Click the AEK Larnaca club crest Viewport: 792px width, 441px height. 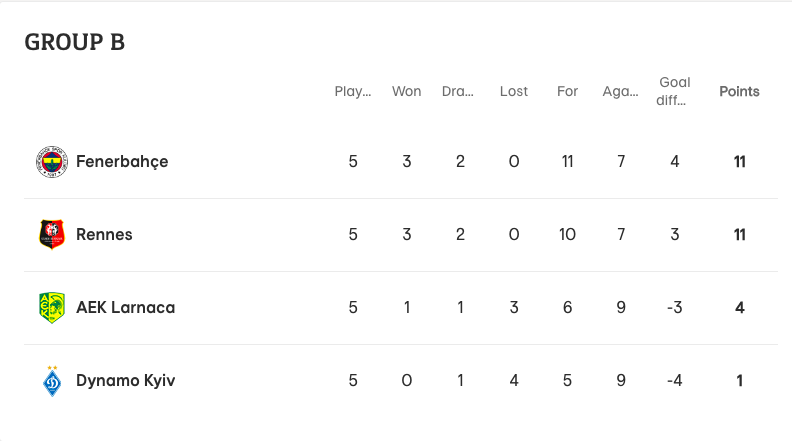click(51, 308)
